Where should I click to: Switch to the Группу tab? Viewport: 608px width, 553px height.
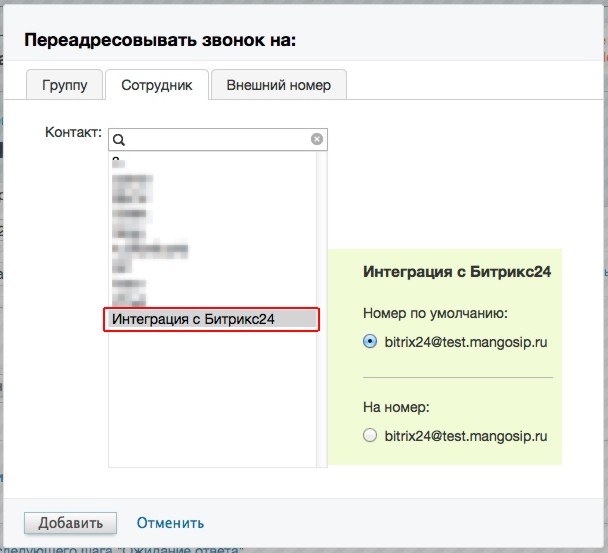click(x=64, y=85)
